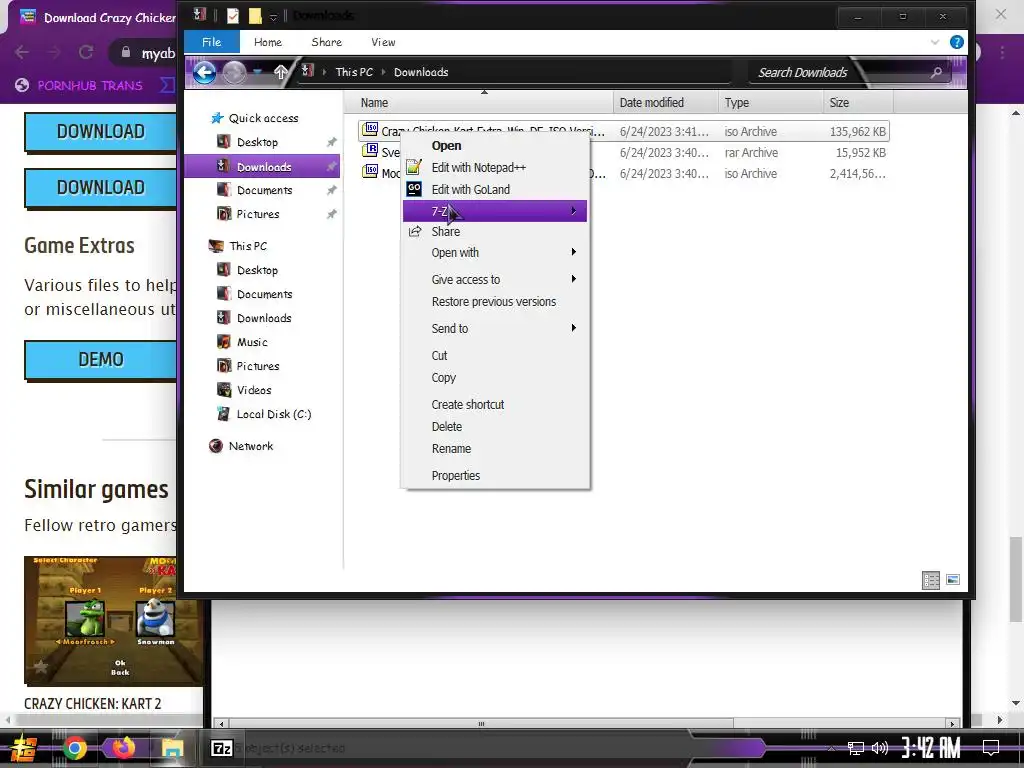Screen dimensions: 1024x768
Task: Click Restore previous versions
Action: [x=494, y=302]
